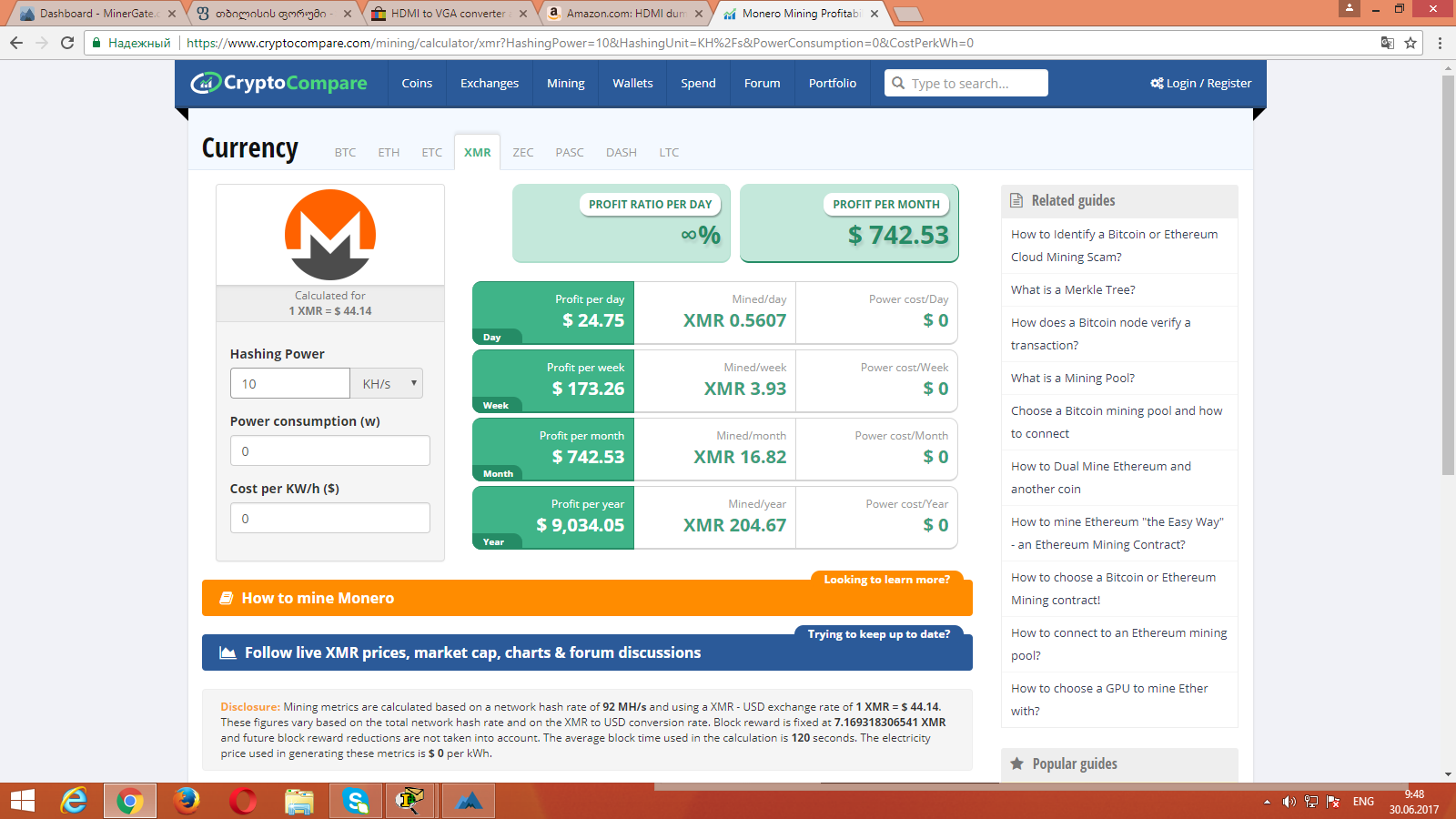This screenshot has width=1456, height=819.
Task: Select the ZEC currency tab
Action: (523, 152)
